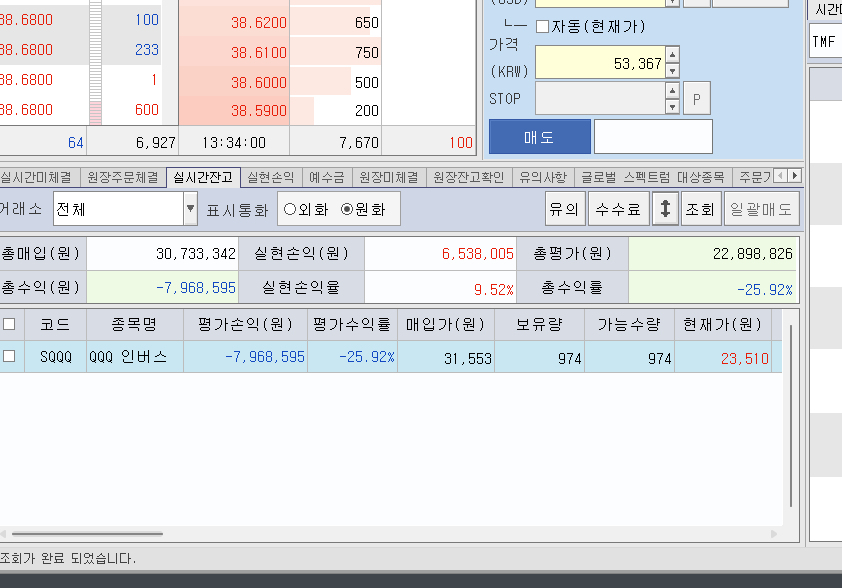Viewport: 842px width, 588px height.
Task: Decrease KRW price using its down arrow
Action: [672, 69]
